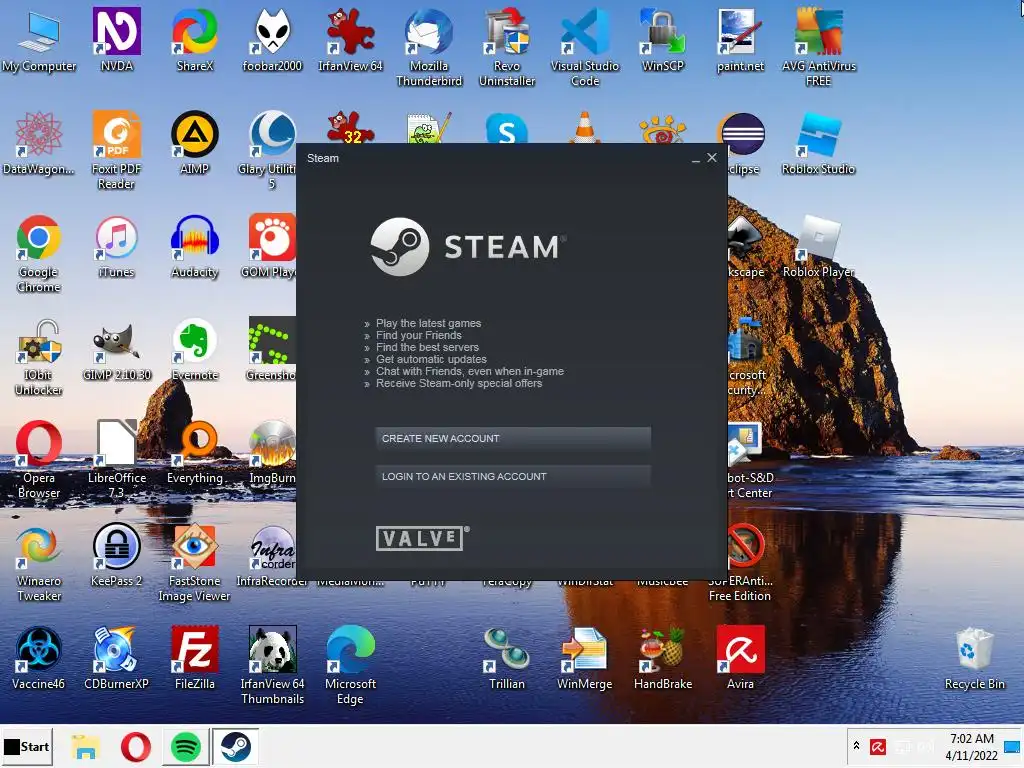
Task: Select the SUPERAnti Free Edition icon
Action: tap(740, 563)
